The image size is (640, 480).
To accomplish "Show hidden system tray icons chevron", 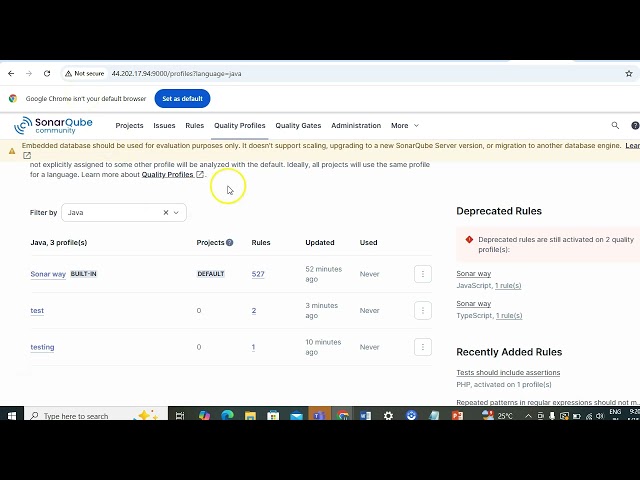I will pyautogui.click(x=528, y=416).
